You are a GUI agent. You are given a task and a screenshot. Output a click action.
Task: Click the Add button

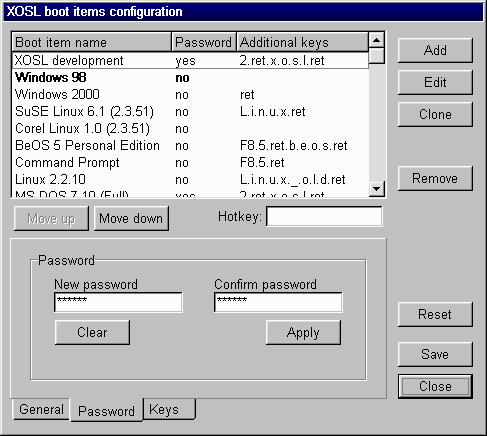tap(435, 50)
